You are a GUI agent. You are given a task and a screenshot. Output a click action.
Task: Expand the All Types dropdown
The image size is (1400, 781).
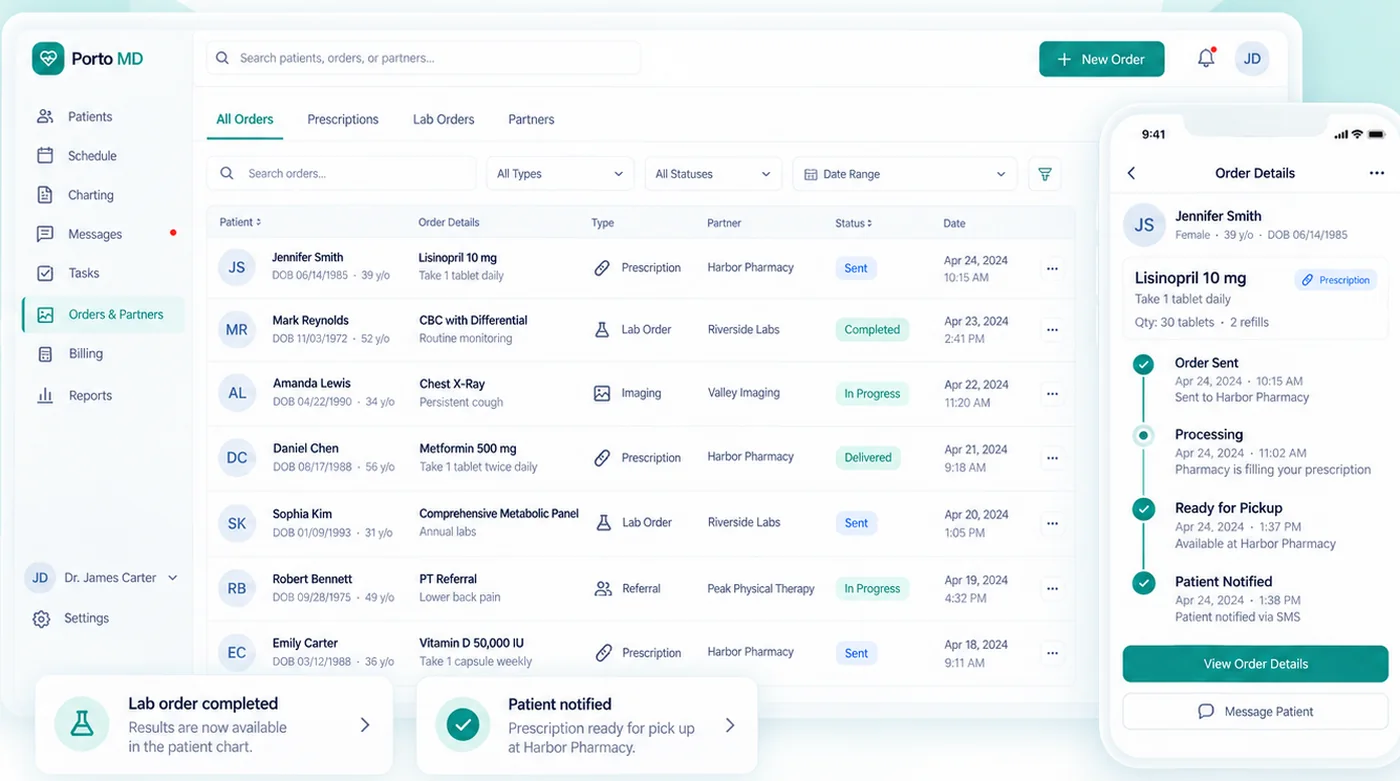(x=560, y=174)
